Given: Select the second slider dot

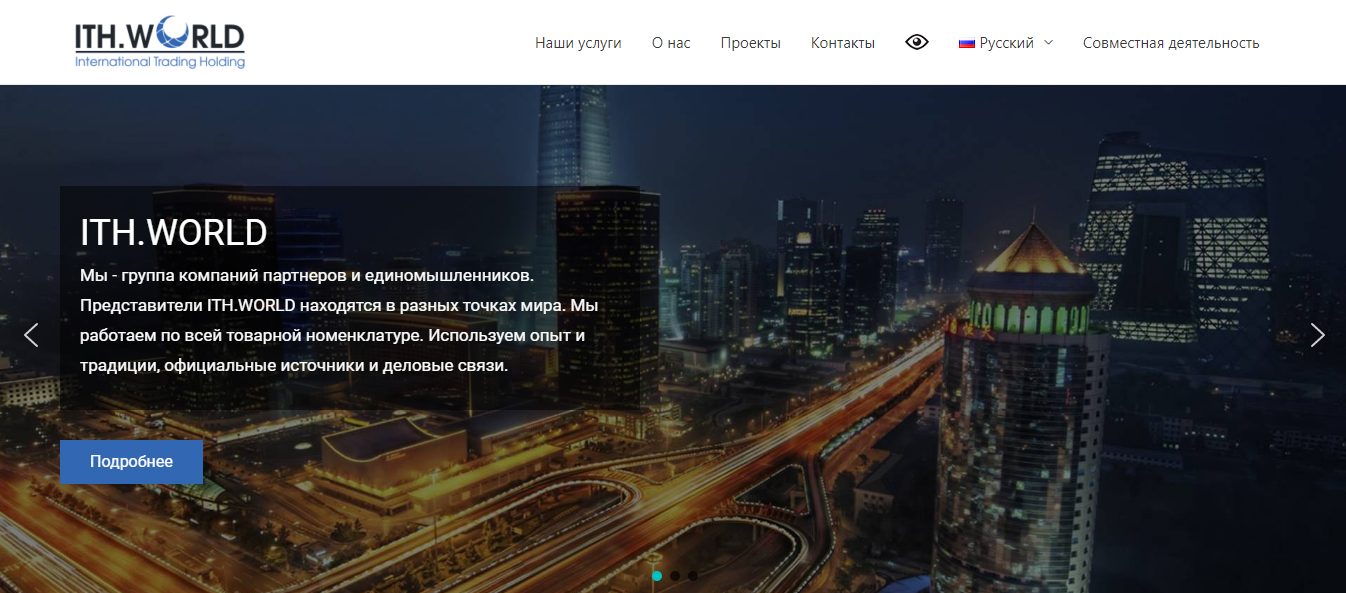Looking at the screenshot, I should (x=675, y=576).
